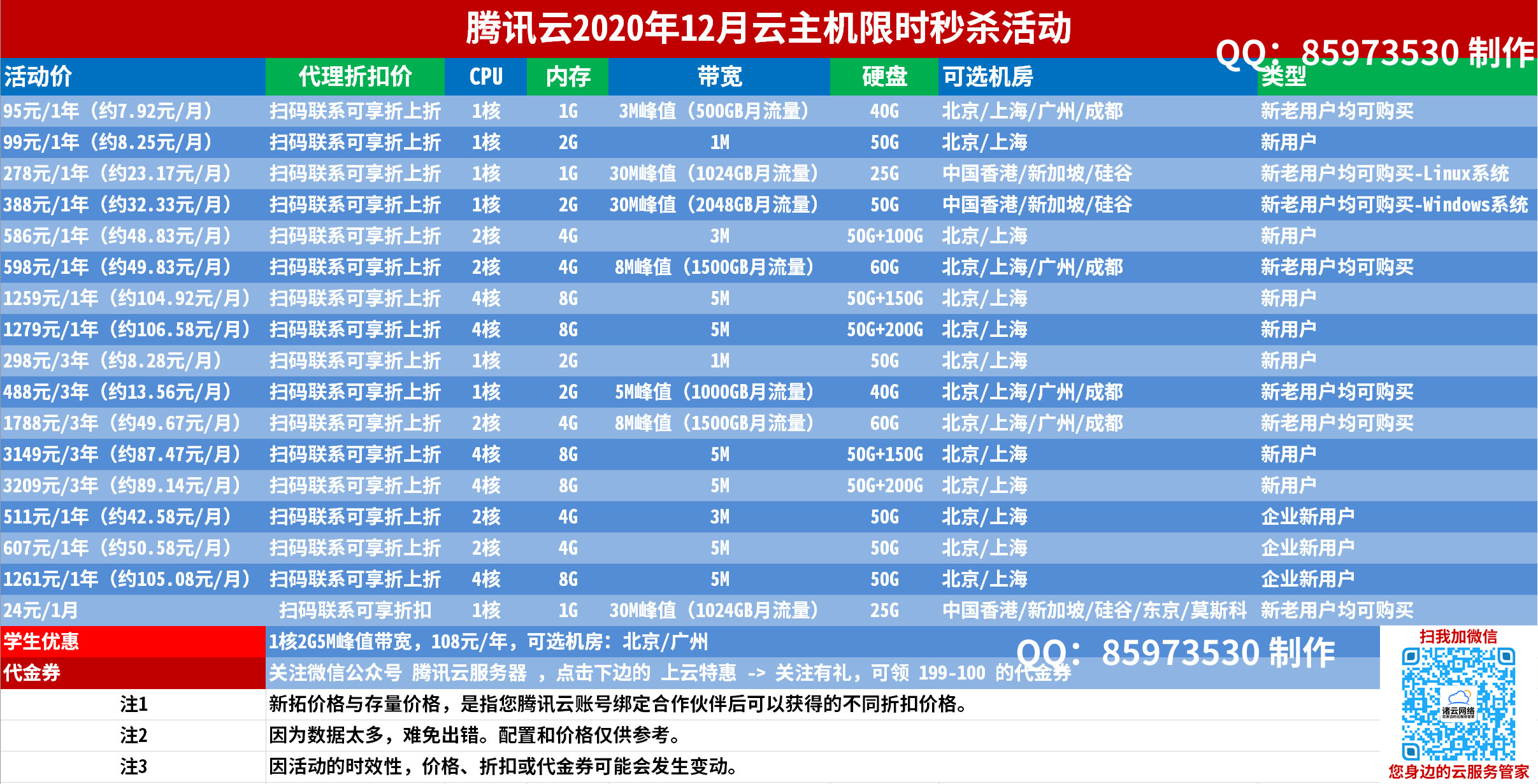The height and width of the screenshot is (784, 1538).
Task: Click the 因为数据太多 note text
Action: pyautogui.click(x=475, y=736)
